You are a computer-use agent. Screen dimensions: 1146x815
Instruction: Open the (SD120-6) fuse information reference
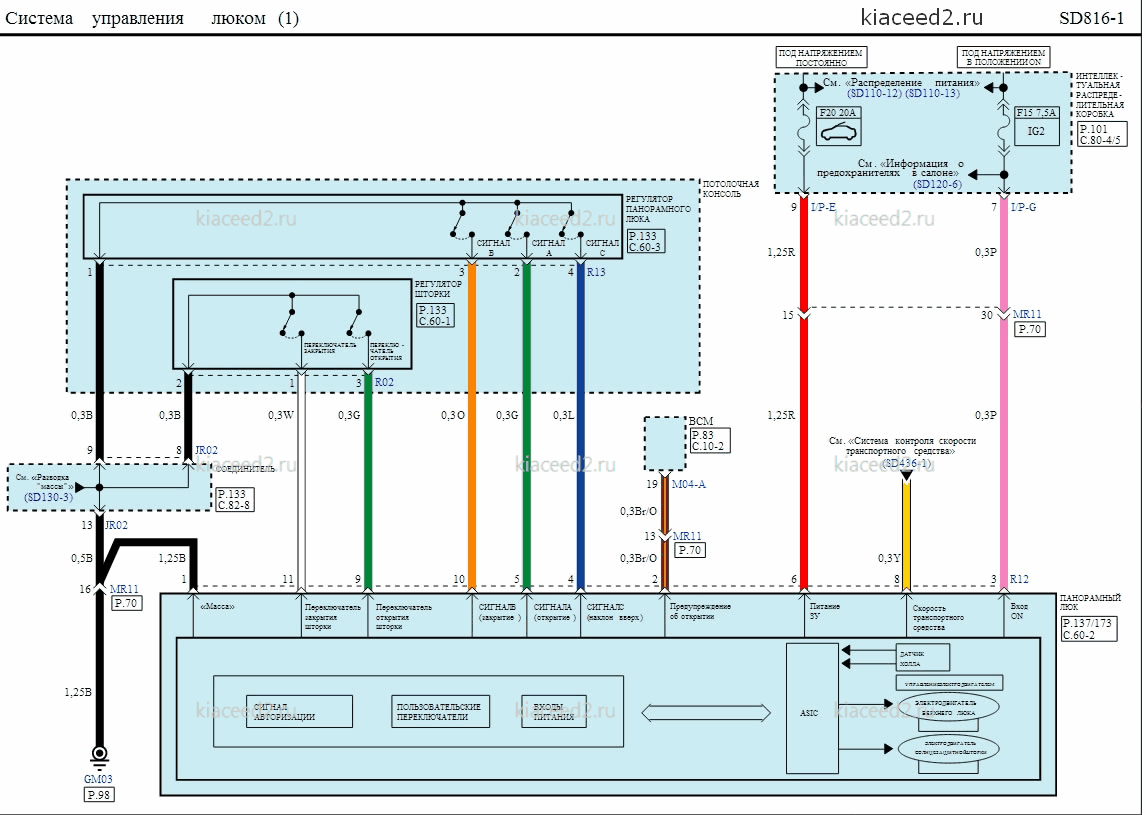tap(937, 184)
